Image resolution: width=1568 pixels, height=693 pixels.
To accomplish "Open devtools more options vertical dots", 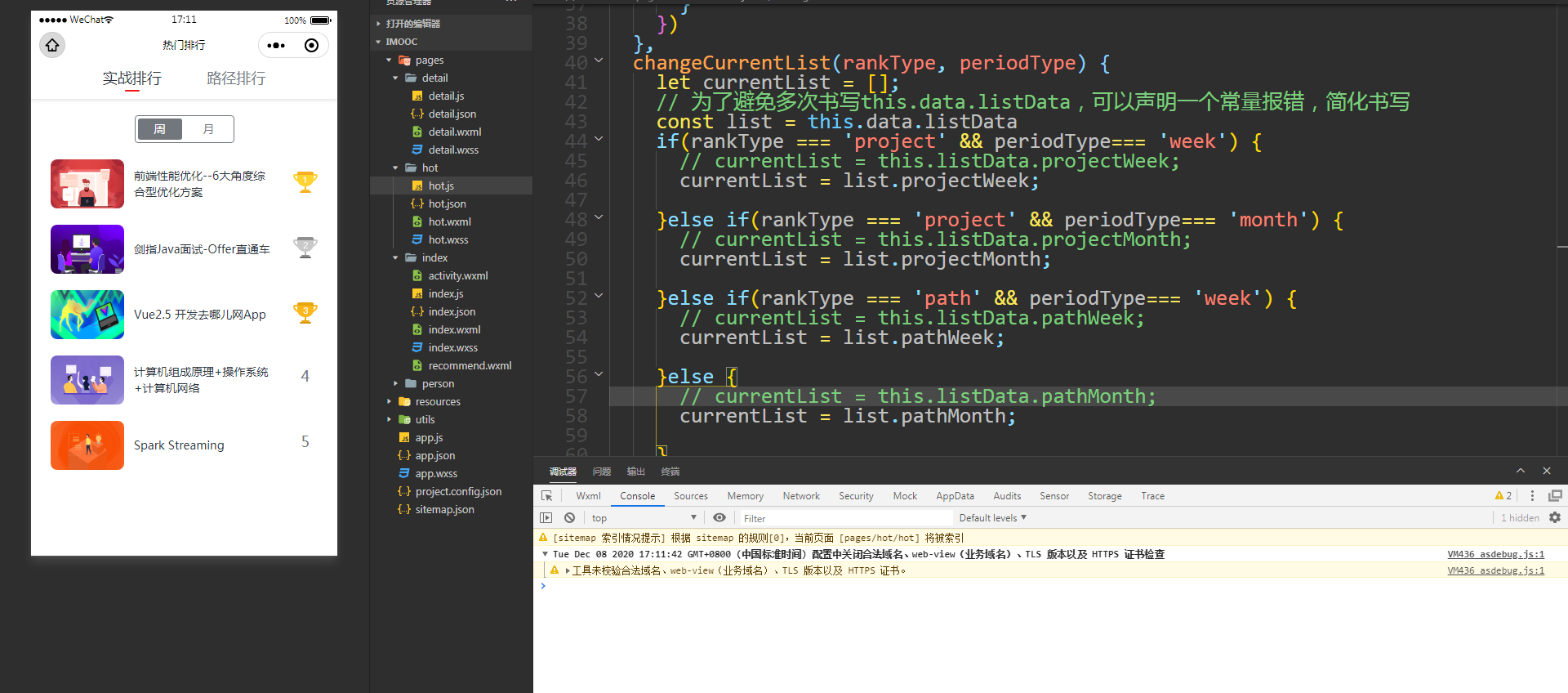I will (1532, 496).
